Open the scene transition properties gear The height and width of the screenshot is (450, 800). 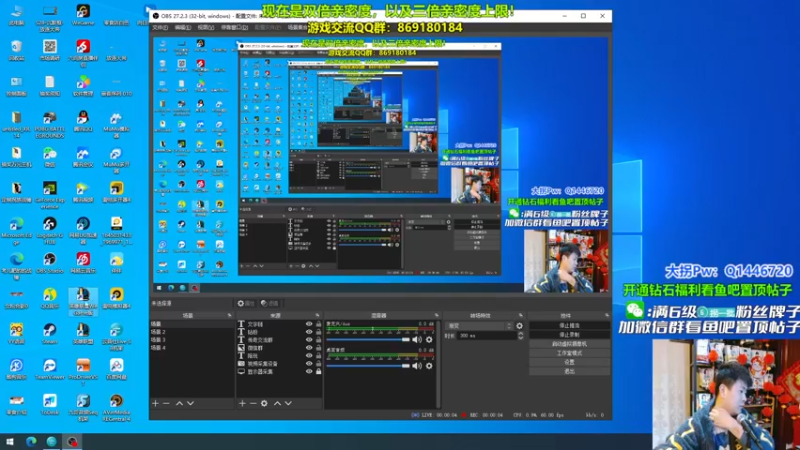click(x=519, y=326)
